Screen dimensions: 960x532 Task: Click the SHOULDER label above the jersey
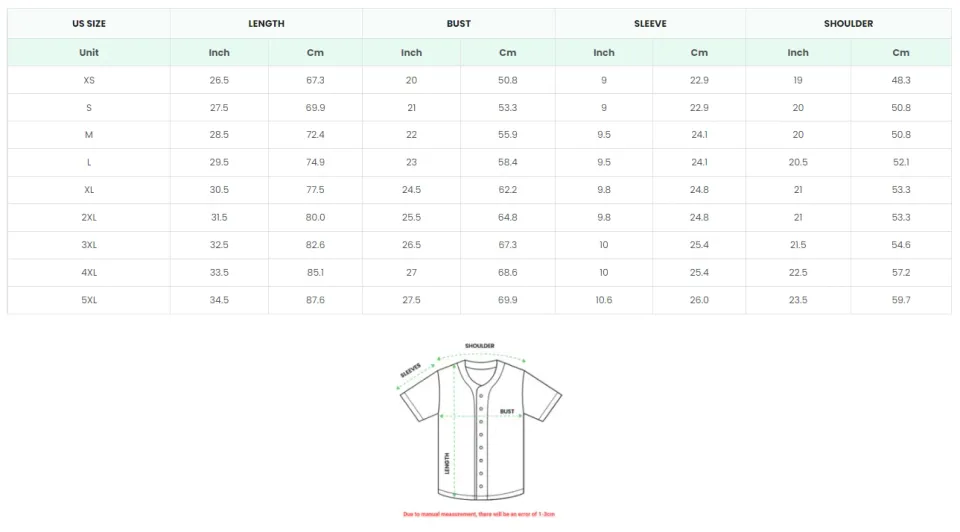480,346
